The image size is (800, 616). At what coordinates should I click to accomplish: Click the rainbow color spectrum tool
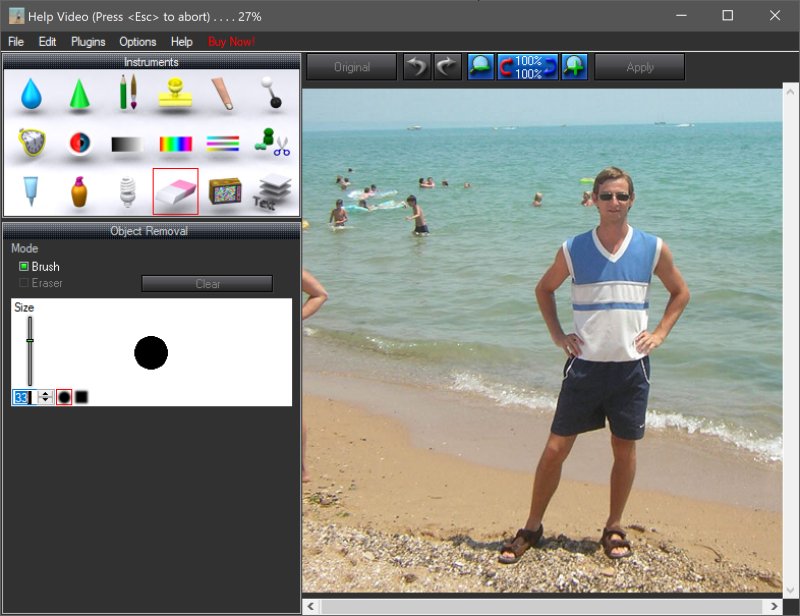175,144
